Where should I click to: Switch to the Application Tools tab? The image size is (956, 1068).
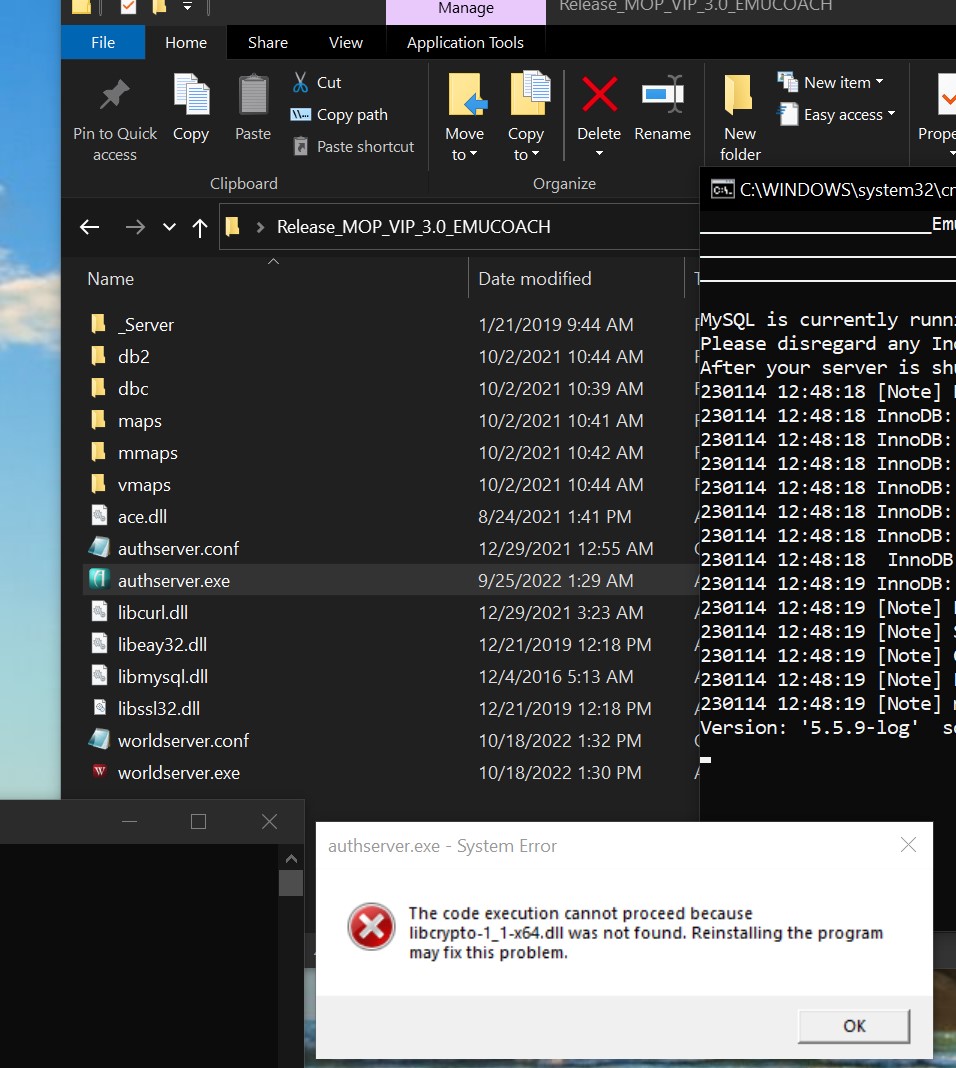click(x=465, y=42)
